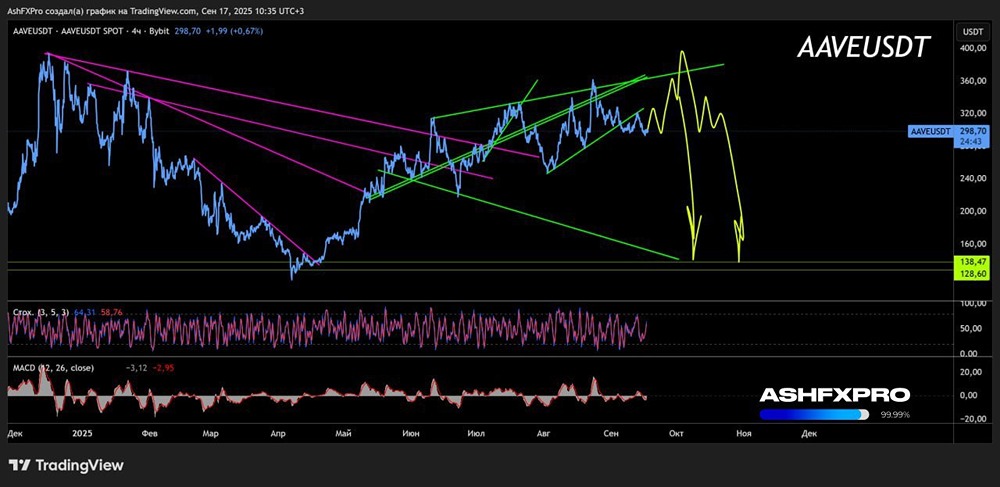Click the 240,00 price axis label
The image size is (1000, 487).
tap(974, 178)
